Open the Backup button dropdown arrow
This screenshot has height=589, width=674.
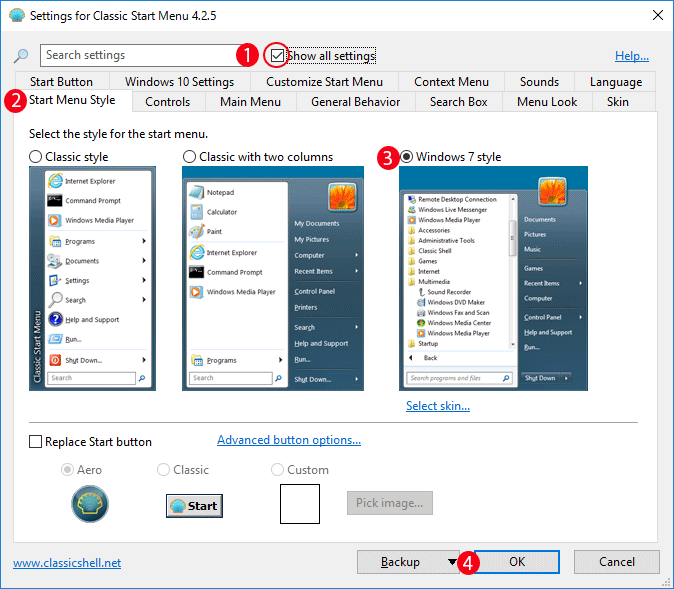[x=451, y=561]
